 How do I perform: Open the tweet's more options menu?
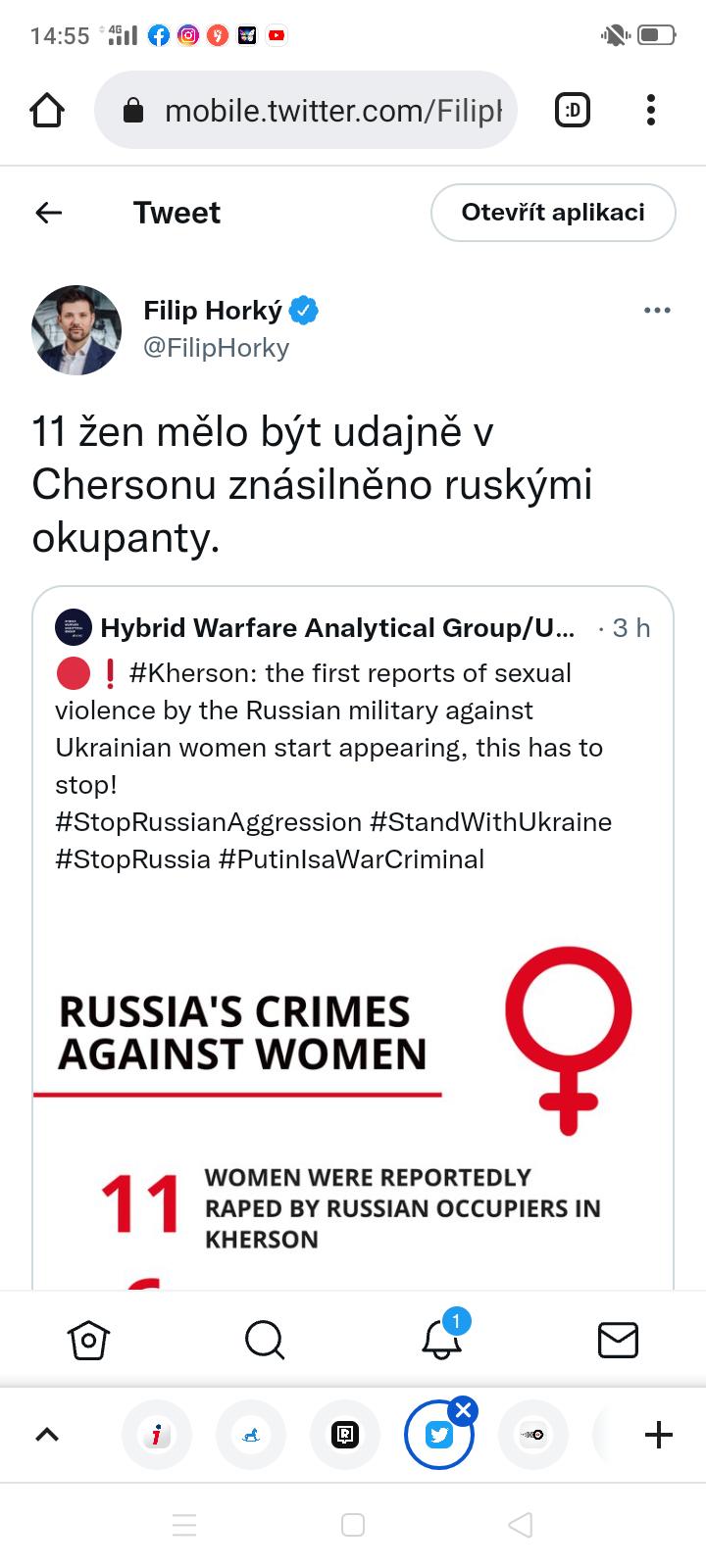[x=657, y=311]
